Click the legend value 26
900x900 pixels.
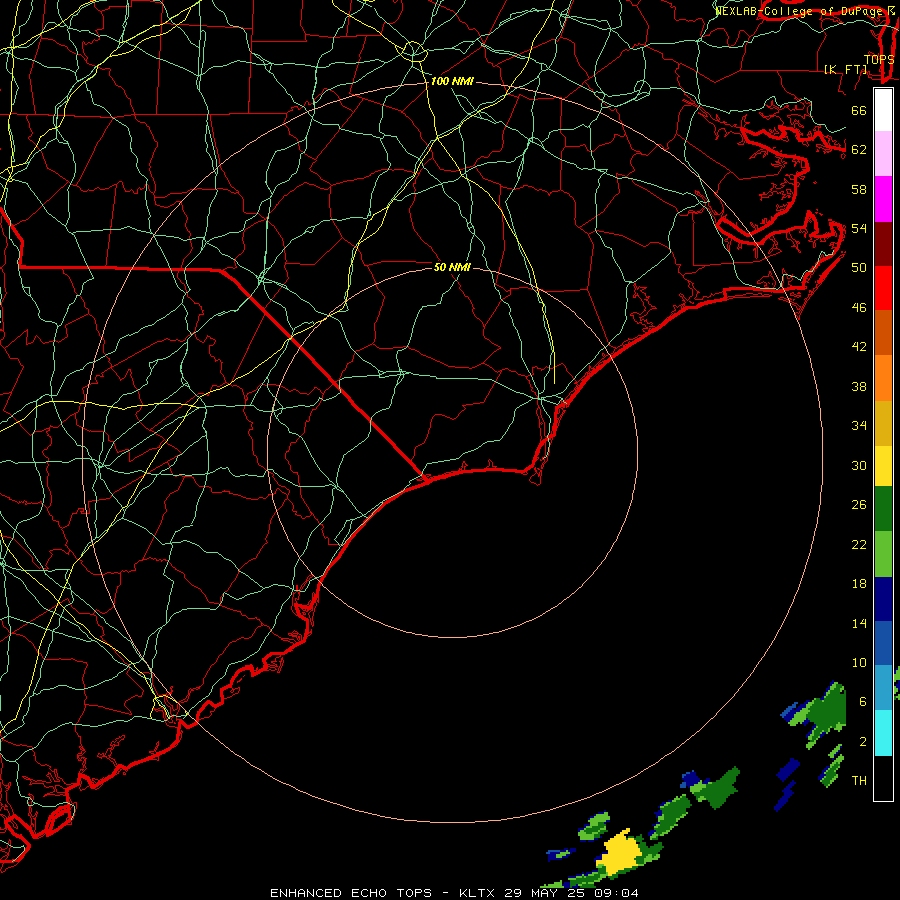859,505
